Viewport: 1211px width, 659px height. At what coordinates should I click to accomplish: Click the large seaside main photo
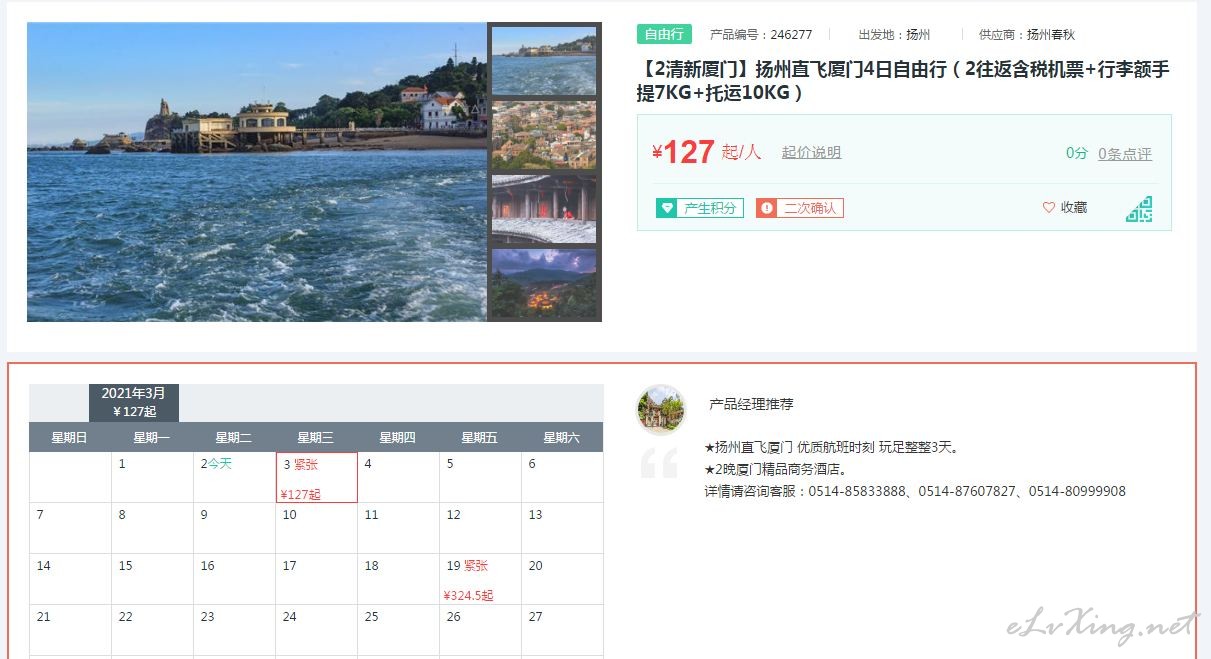coord(257,172)
